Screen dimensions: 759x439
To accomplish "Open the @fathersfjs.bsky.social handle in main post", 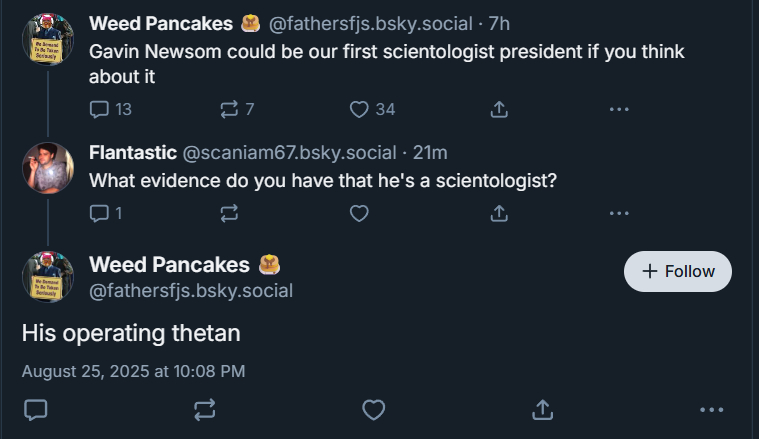I will click(x=191, y=291).
